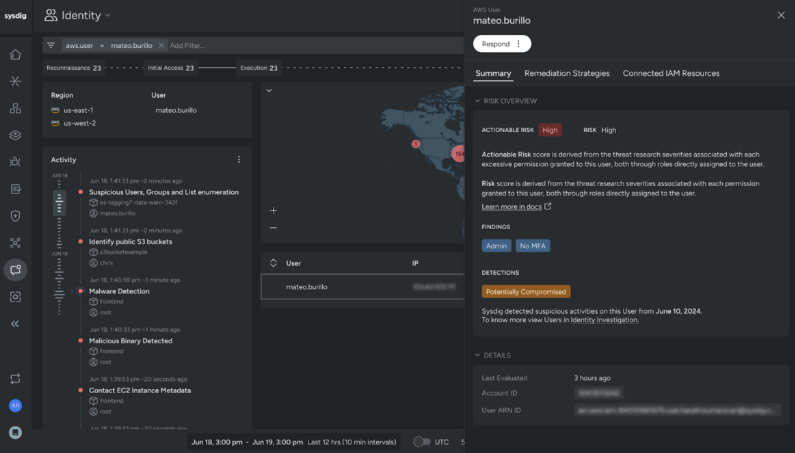This screenshot has width=795, height=453.
Task: Click the external link icon beside docs
Action: [548, 206]
